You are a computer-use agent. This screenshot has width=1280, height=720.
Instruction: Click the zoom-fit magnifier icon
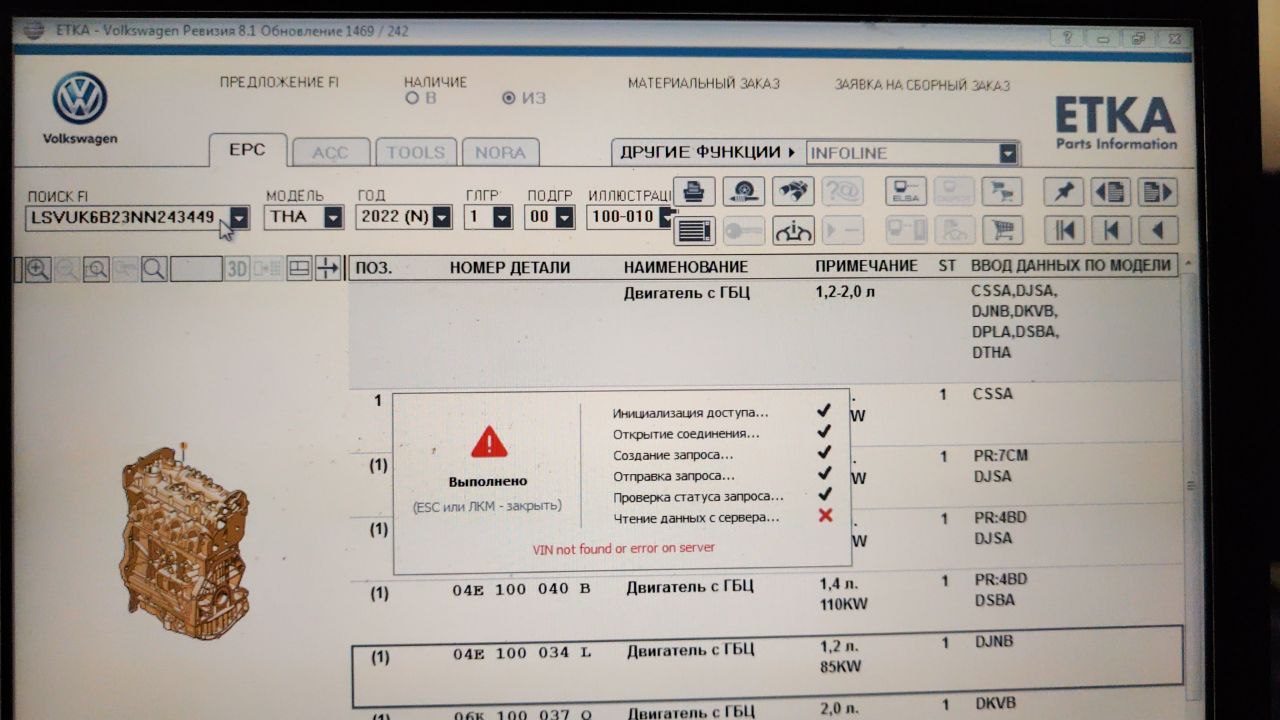96,269
